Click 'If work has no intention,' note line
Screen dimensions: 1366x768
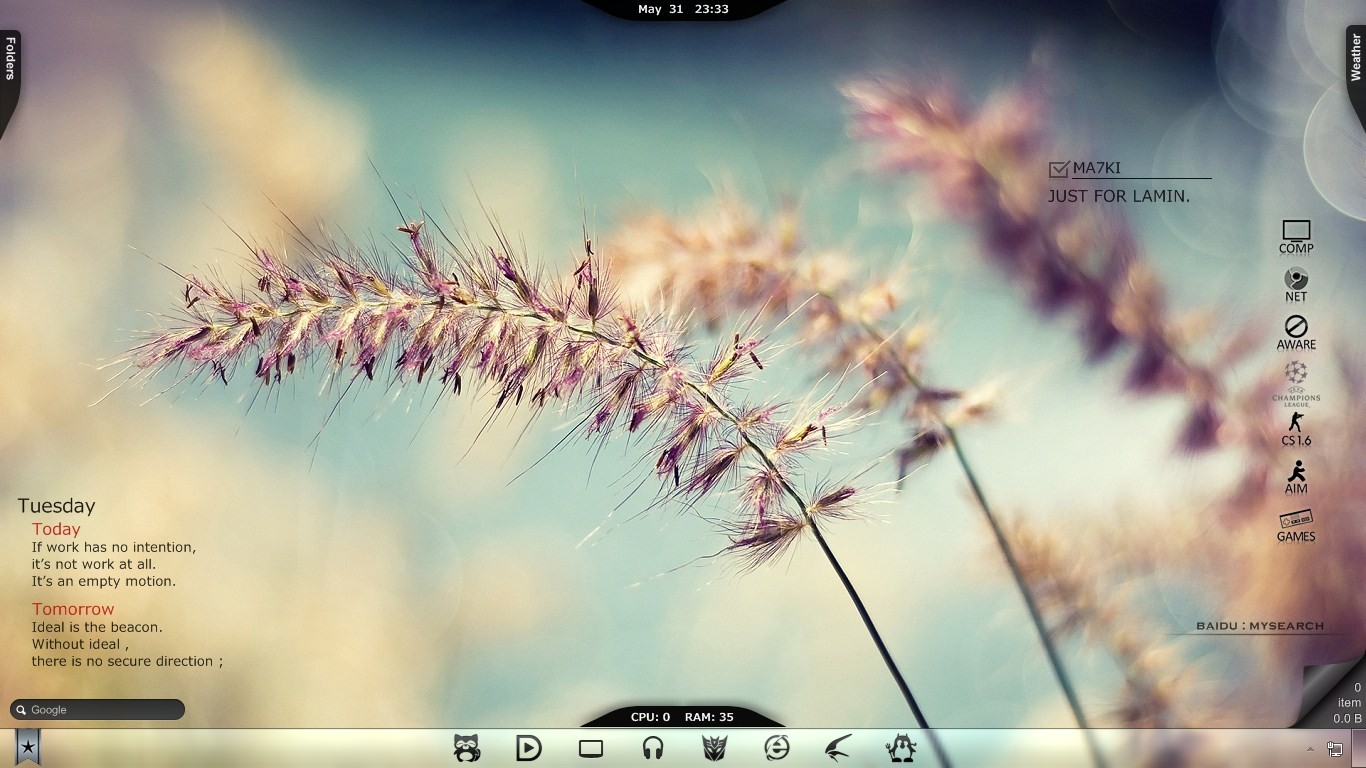tap(114, 547)
